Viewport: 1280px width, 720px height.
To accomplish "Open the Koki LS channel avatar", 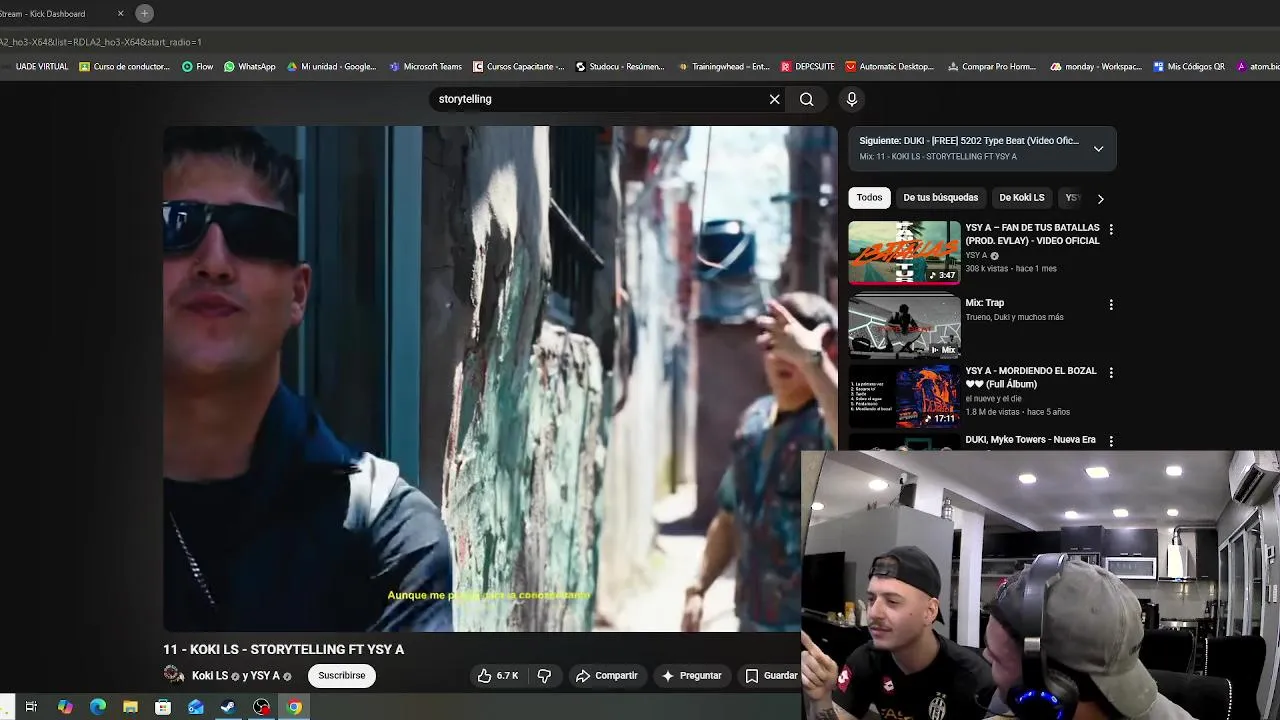I will pos(174,675).
